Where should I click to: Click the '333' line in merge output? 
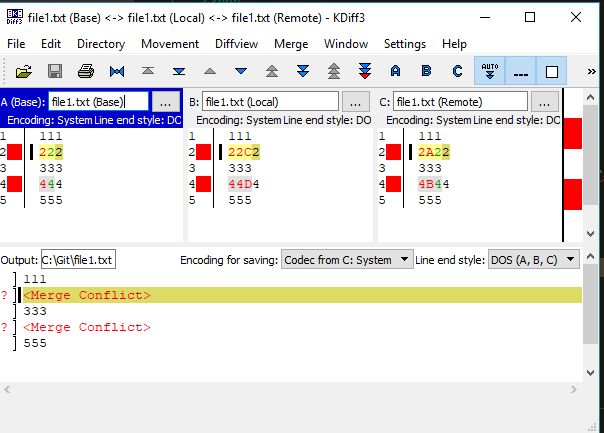(35, 311)
